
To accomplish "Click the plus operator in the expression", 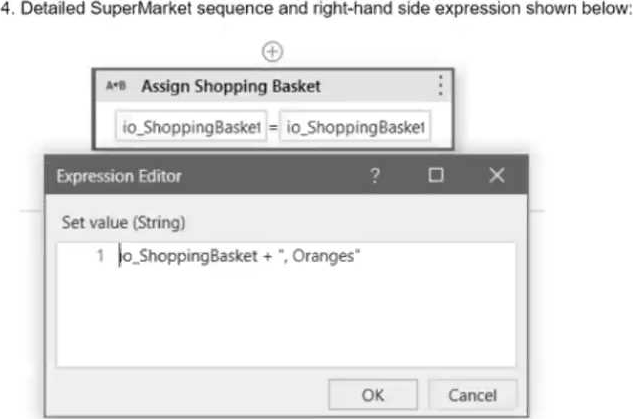I will [x=267, y=257].
